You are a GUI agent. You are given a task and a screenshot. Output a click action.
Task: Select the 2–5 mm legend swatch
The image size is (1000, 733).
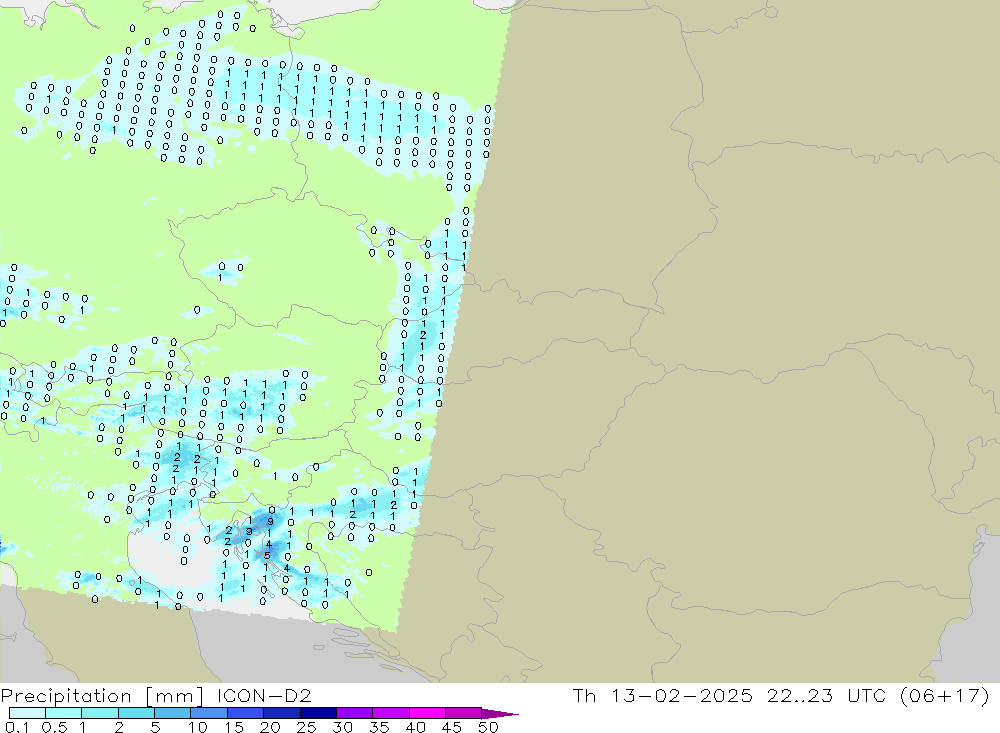(136, 713)
